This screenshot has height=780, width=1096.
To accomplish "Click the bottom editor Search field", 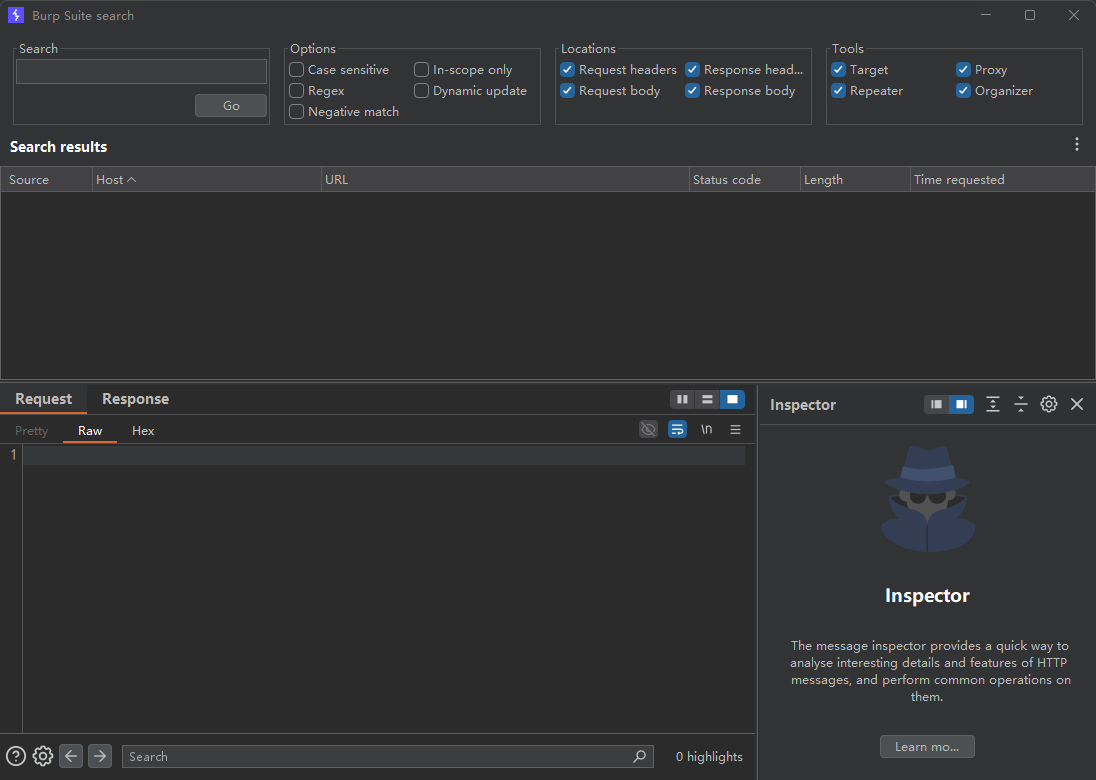I will [x=388, y=756].
